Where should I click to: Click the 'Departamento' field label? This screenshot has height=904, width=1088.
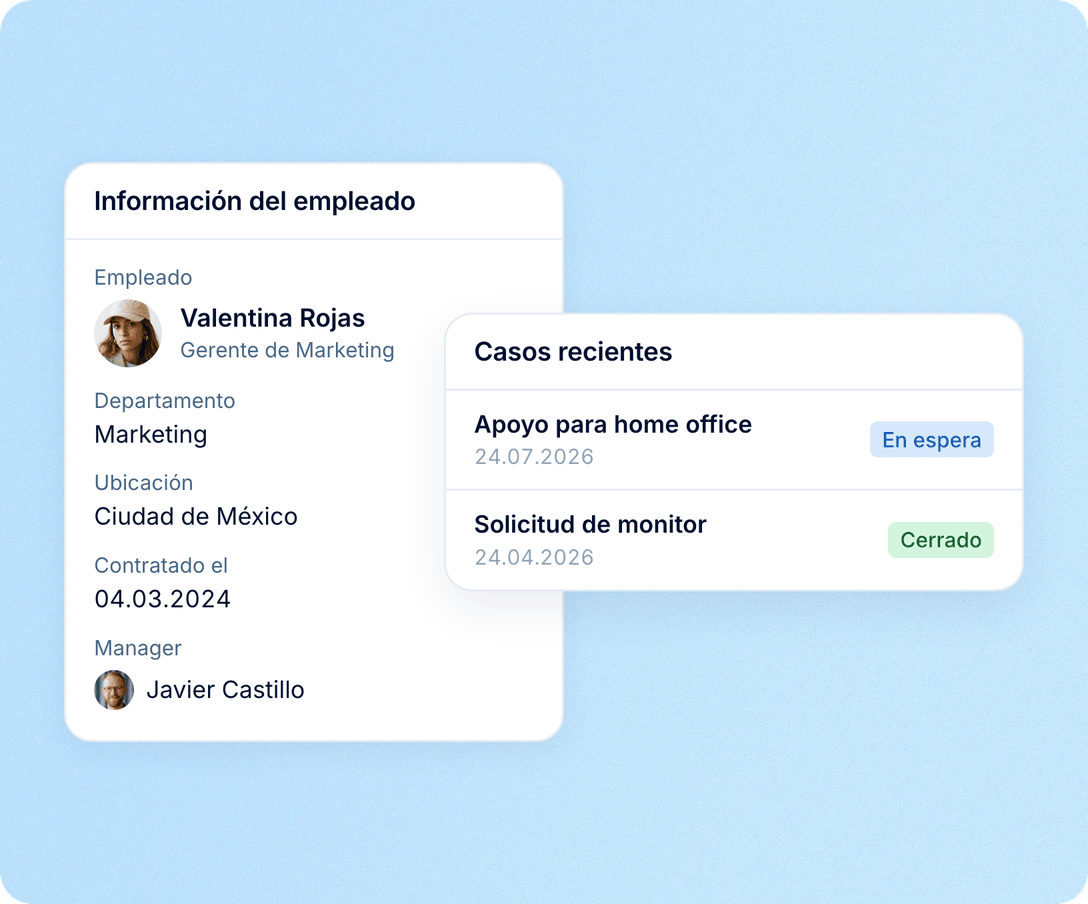pyautogui.click(x=164, y=401)
